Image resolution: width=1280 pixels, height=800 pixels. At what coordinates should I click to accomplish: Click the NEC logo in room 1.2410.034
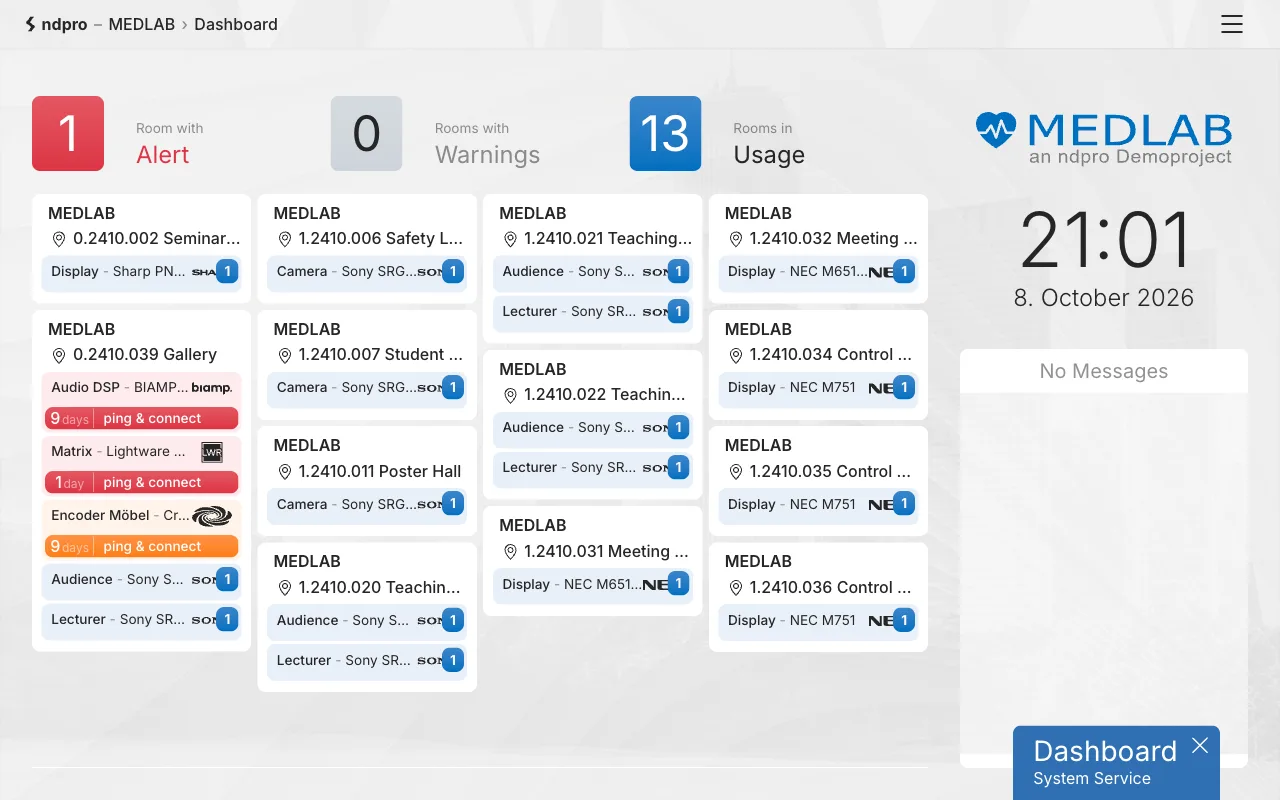(x=880, y=388)
